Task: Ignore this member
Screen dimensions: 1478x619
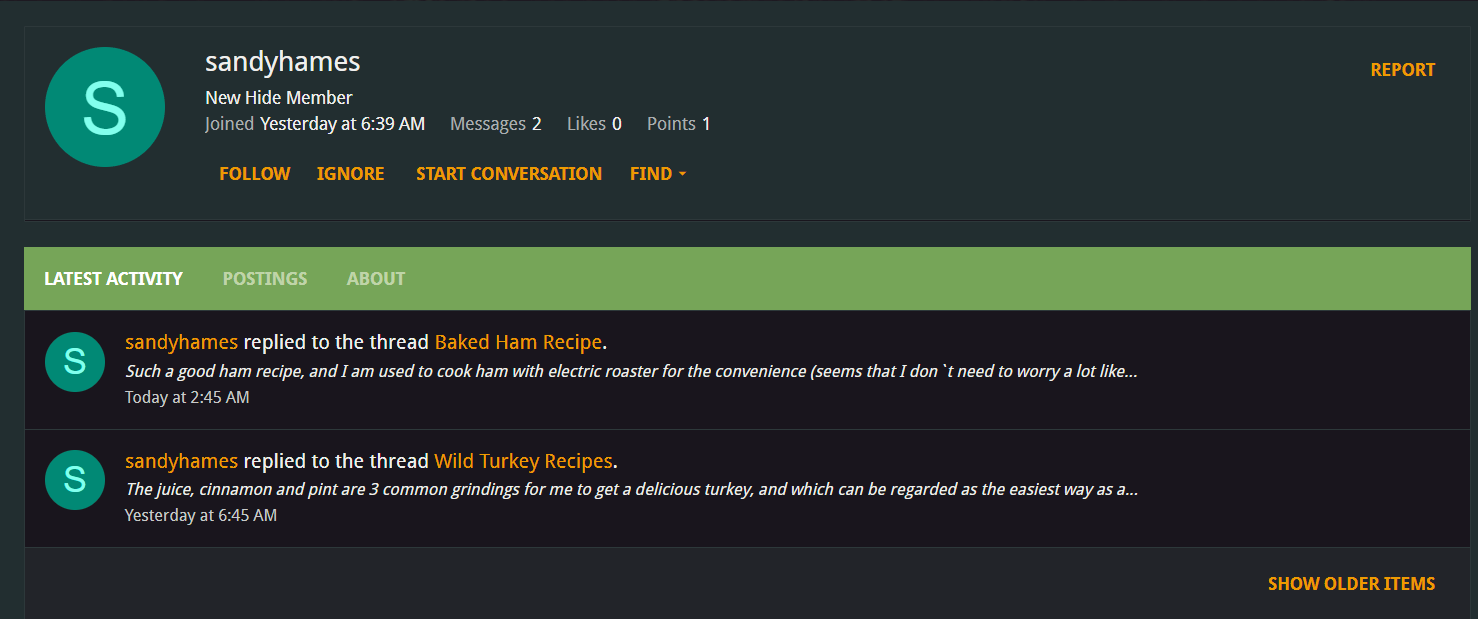Action: tap(351, 174)
